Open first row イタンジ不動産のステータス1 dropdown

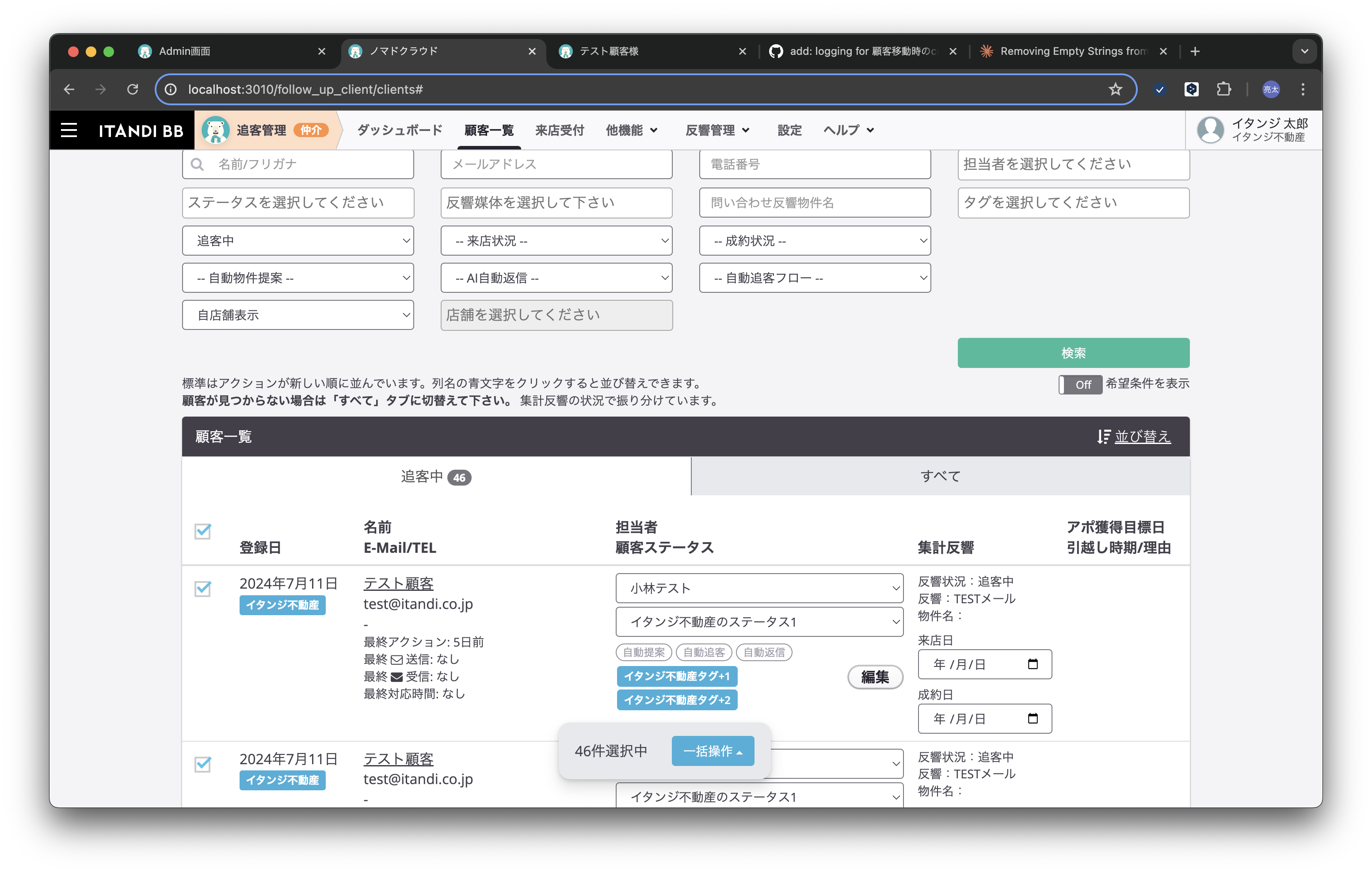tap(759, 621)
